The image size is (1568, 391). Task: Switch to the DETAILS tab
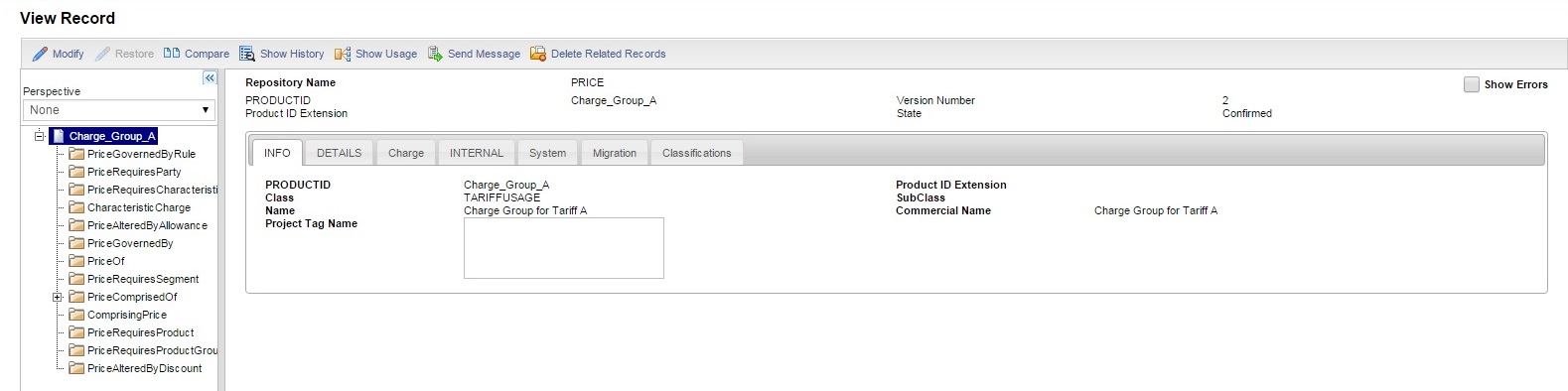(x=339, y=153)
